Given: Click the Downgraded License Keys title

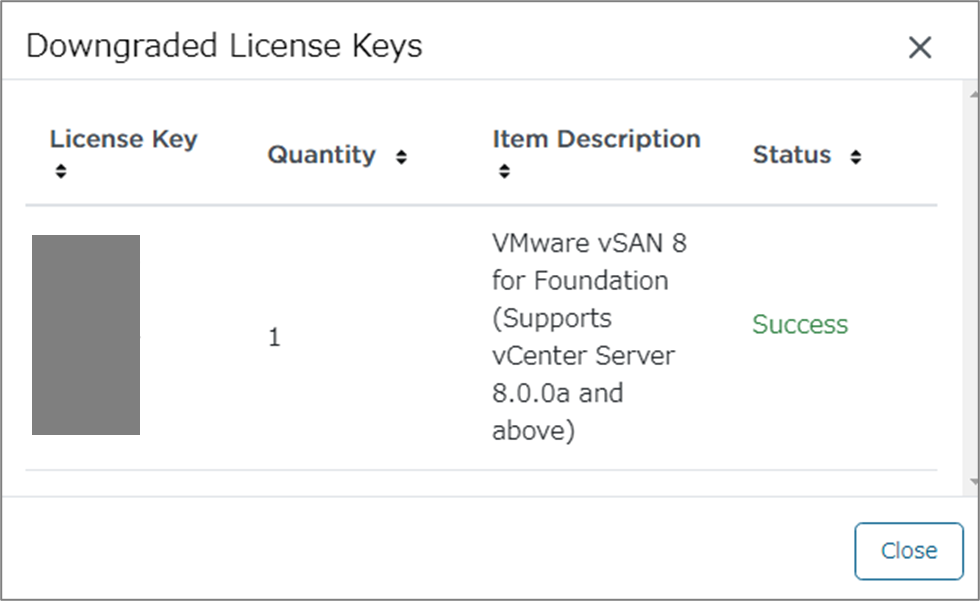Looking at the screenshot, I should 224,46.
